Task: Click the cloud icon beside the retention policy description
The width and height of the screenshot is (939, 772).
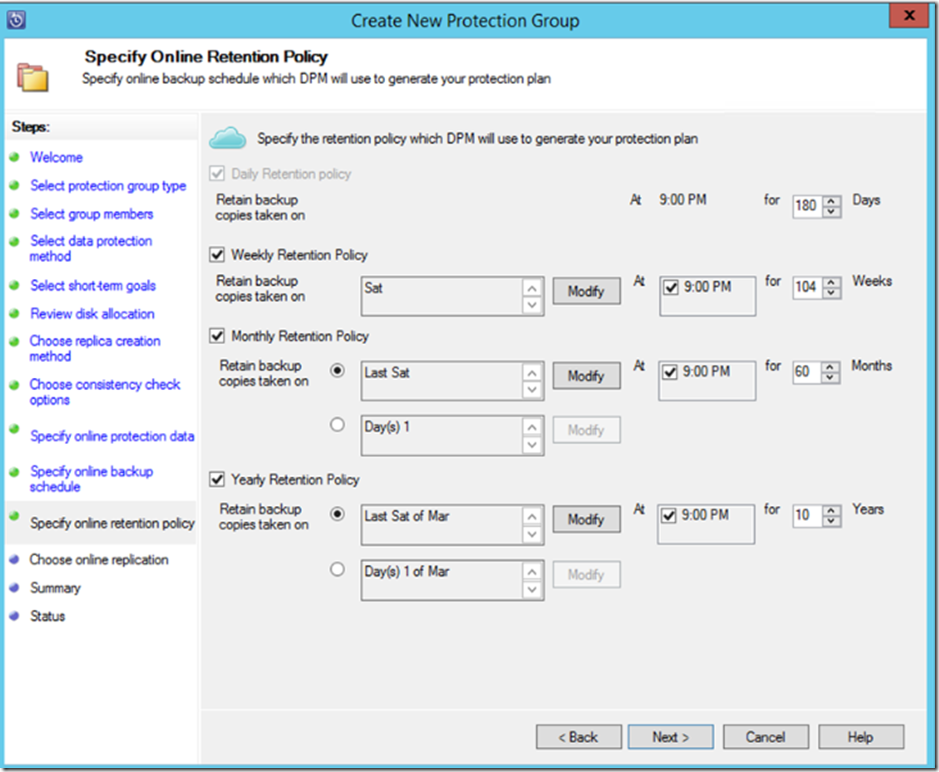Action: tap(228, 138)
